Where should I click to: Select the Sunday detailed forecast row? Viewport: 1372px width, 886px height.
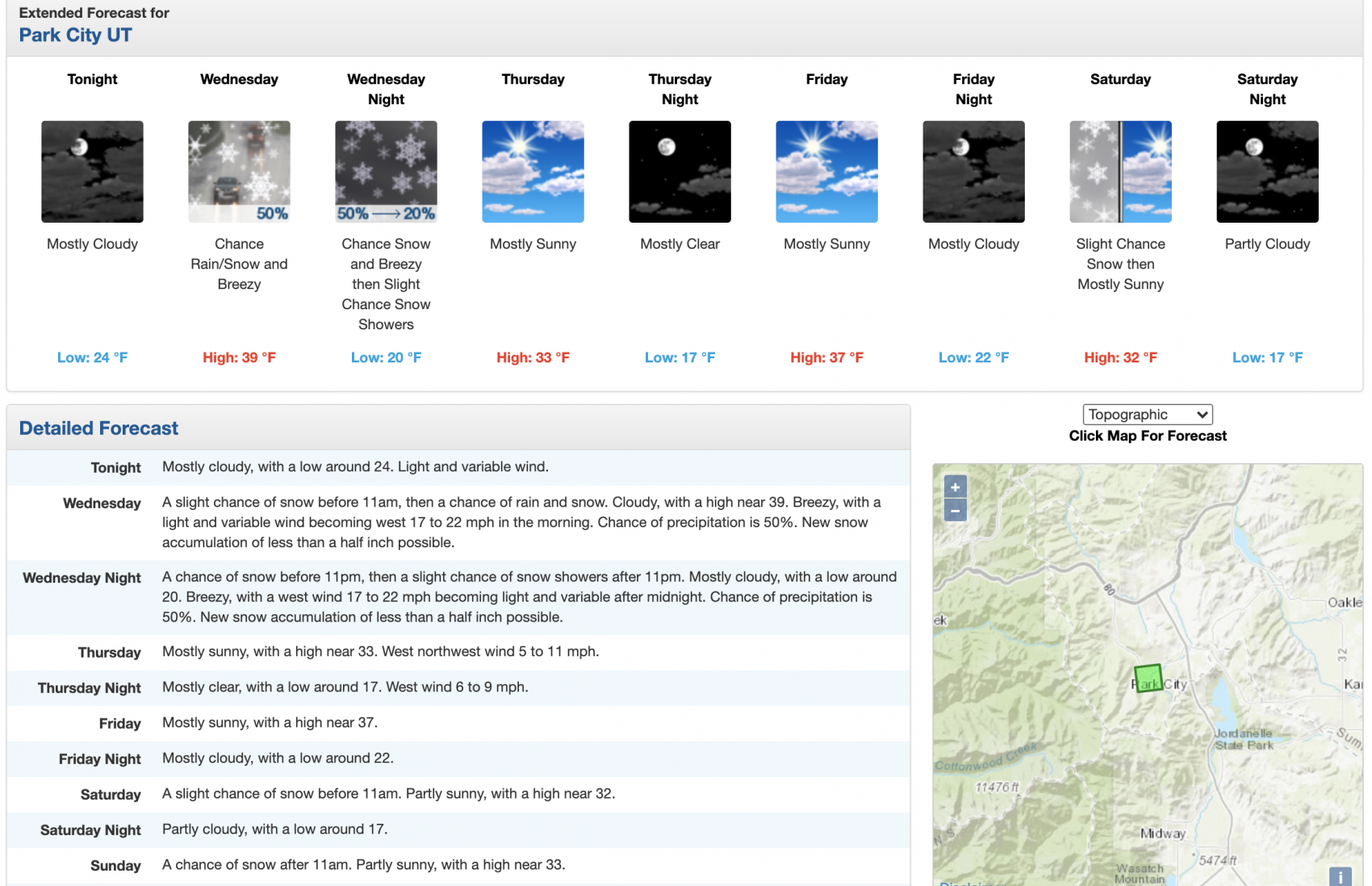458,865
